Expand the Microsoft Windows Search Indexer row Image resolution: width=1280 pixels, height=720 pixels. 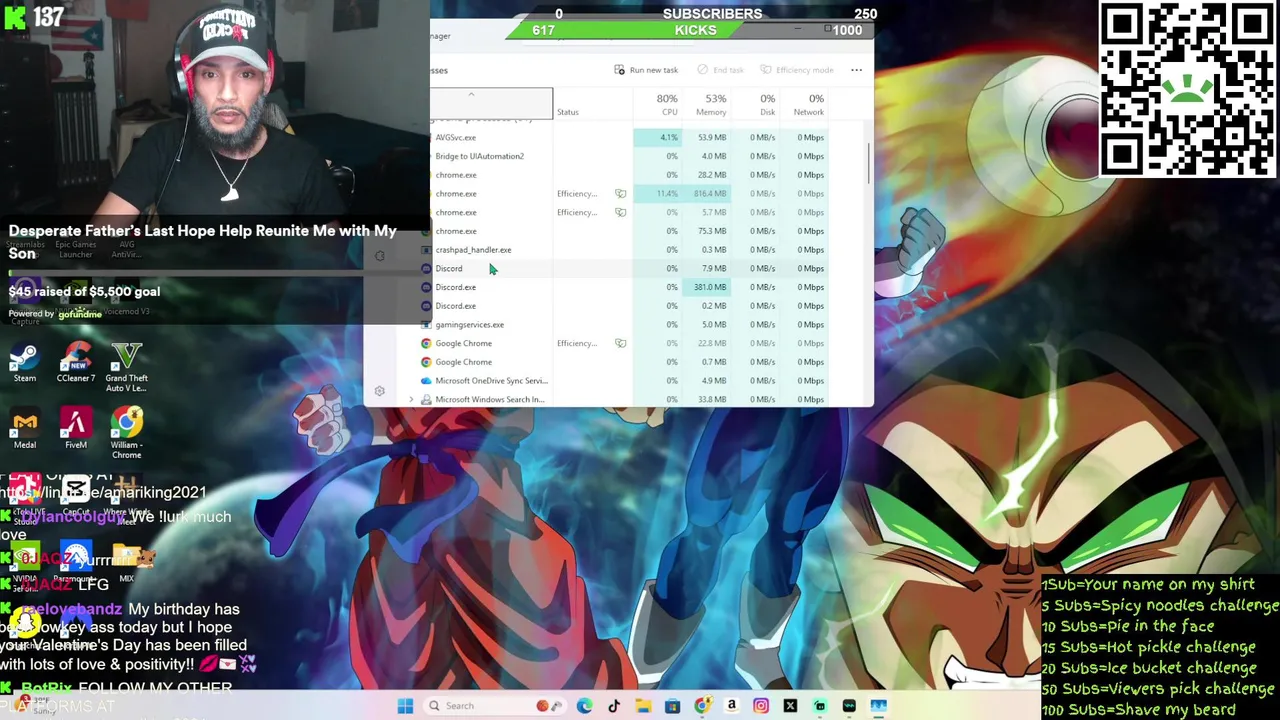[411, 400]
